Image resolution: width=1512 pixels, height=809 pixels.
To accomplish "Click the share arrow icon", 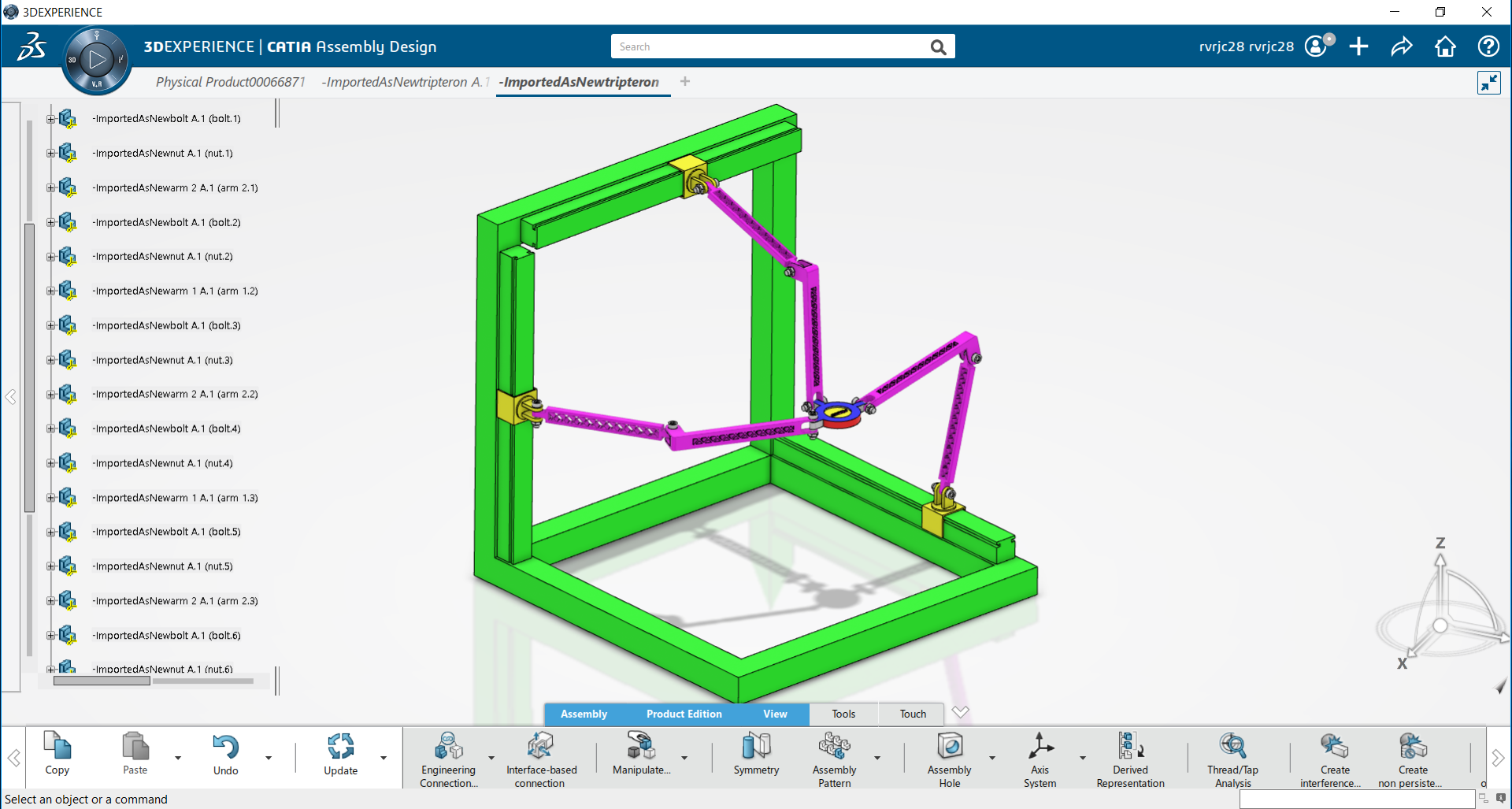I will (1402, 46).
